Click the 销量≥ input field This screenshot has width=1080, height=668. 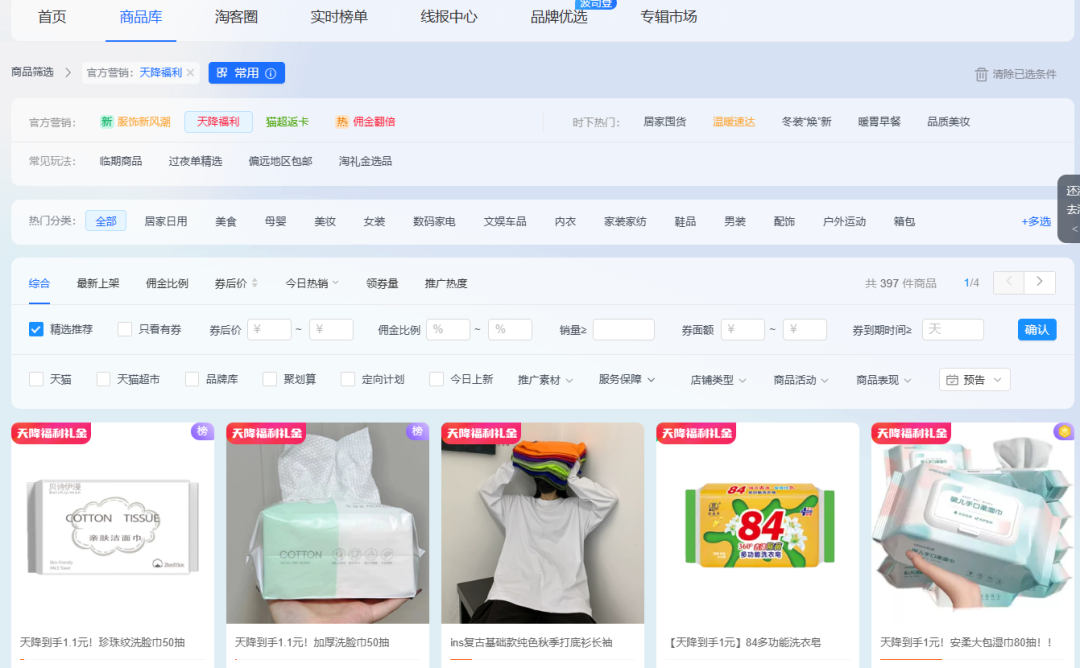point(623,329)
